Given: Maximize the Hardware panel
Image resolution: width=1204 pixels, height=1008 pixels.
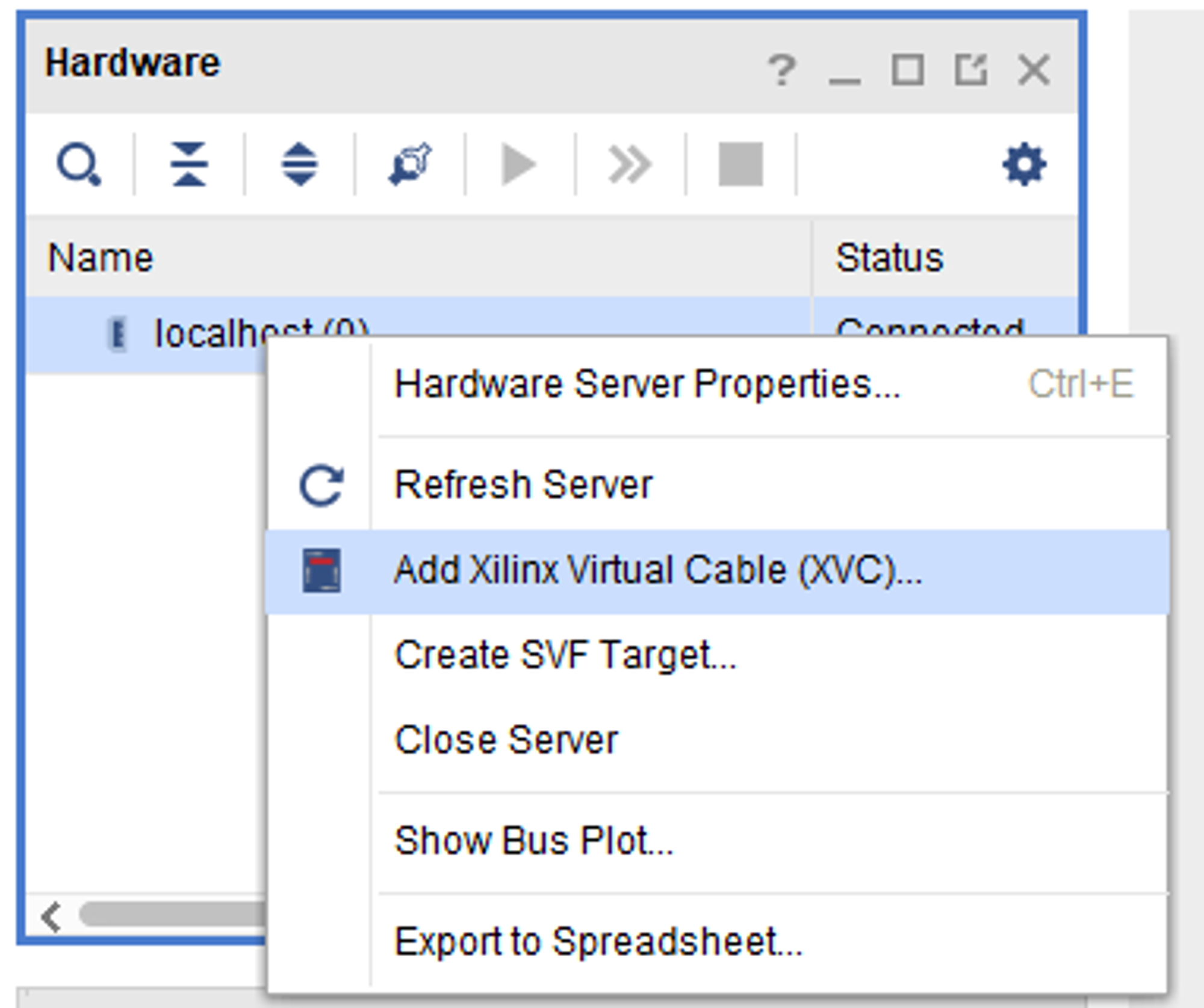Looking at the screenshot, I should coord(907,70).
